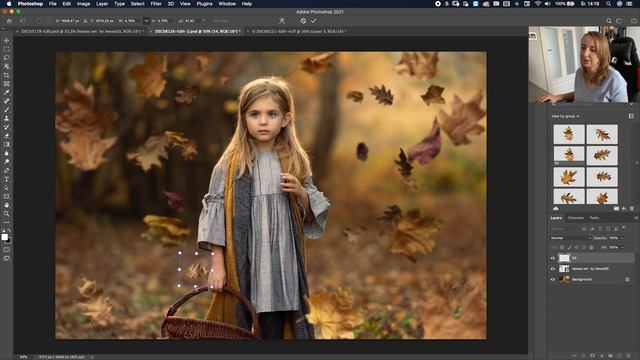The image size is (640, 360).
Task: Open the layer blend mode Normal dropdown
Action: tap(570, 238)
